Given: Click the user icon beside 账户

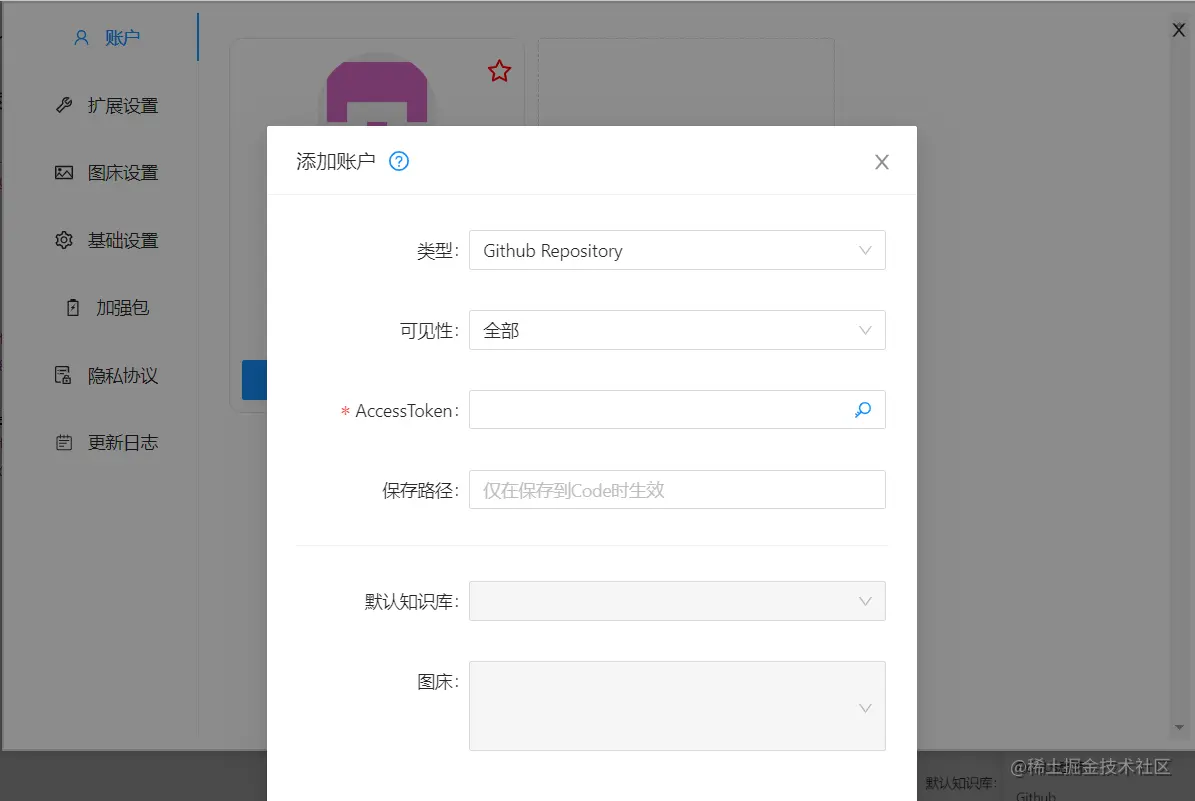Looking at the screenshot, I should point(82,37).
